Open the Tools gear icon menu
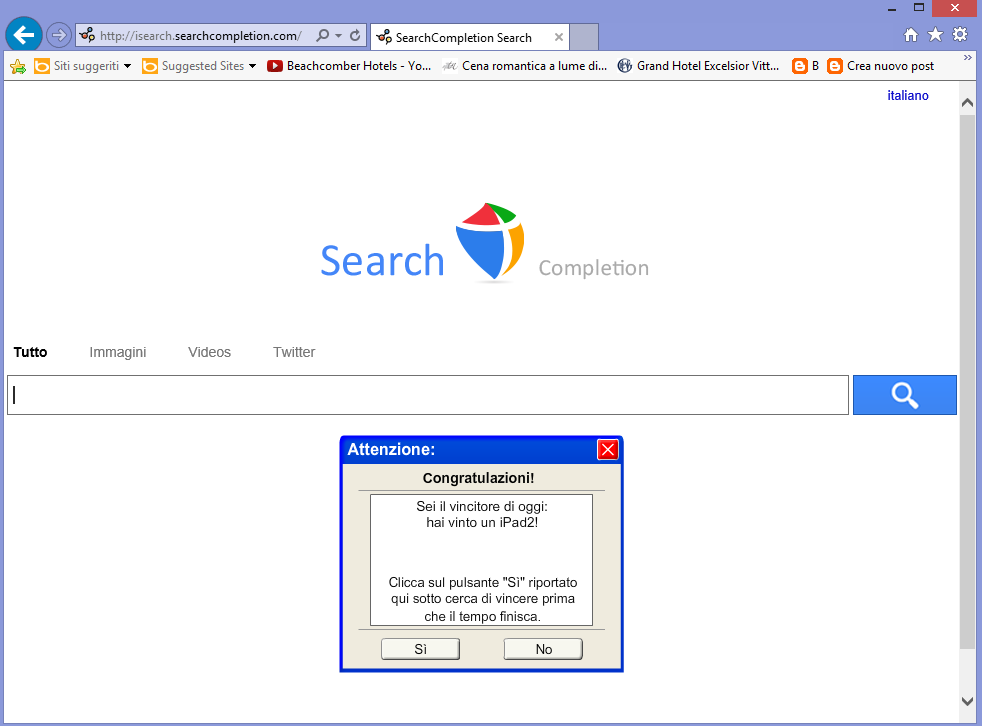 [959, 34]
